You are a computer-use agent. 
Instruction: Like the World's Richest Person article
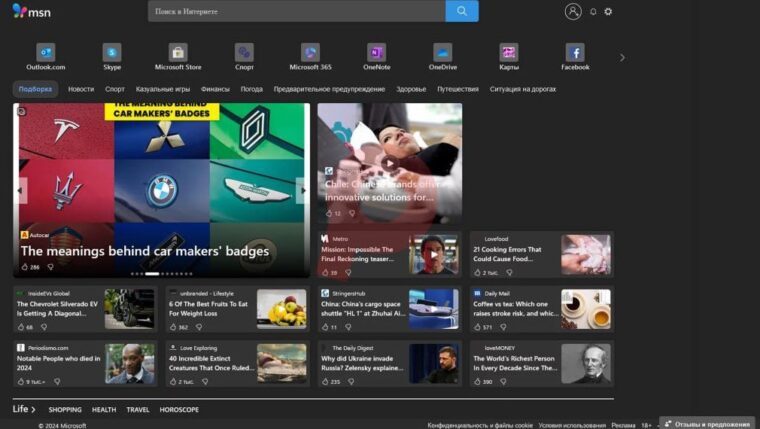[477, 382]
